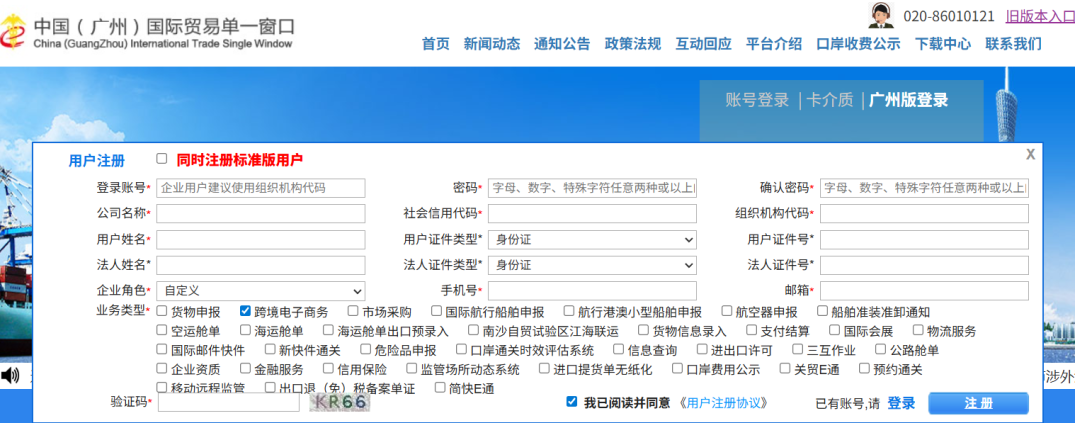1075x423 pixels.
Task: Check 同时注册标准版用户 checkbox
Action: pyautogui.click(x=162, y=158)
